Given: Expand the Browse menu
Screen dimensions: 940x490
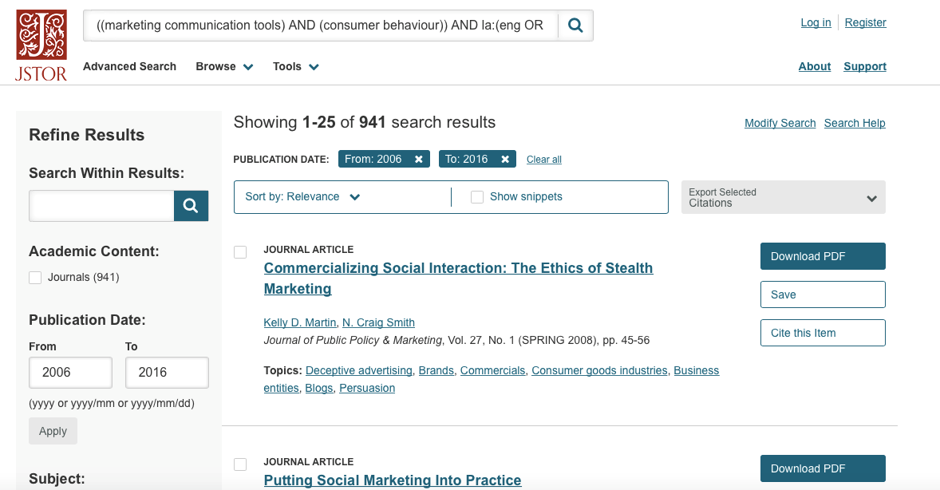Looking at the screenshot, I should point(224,67).
